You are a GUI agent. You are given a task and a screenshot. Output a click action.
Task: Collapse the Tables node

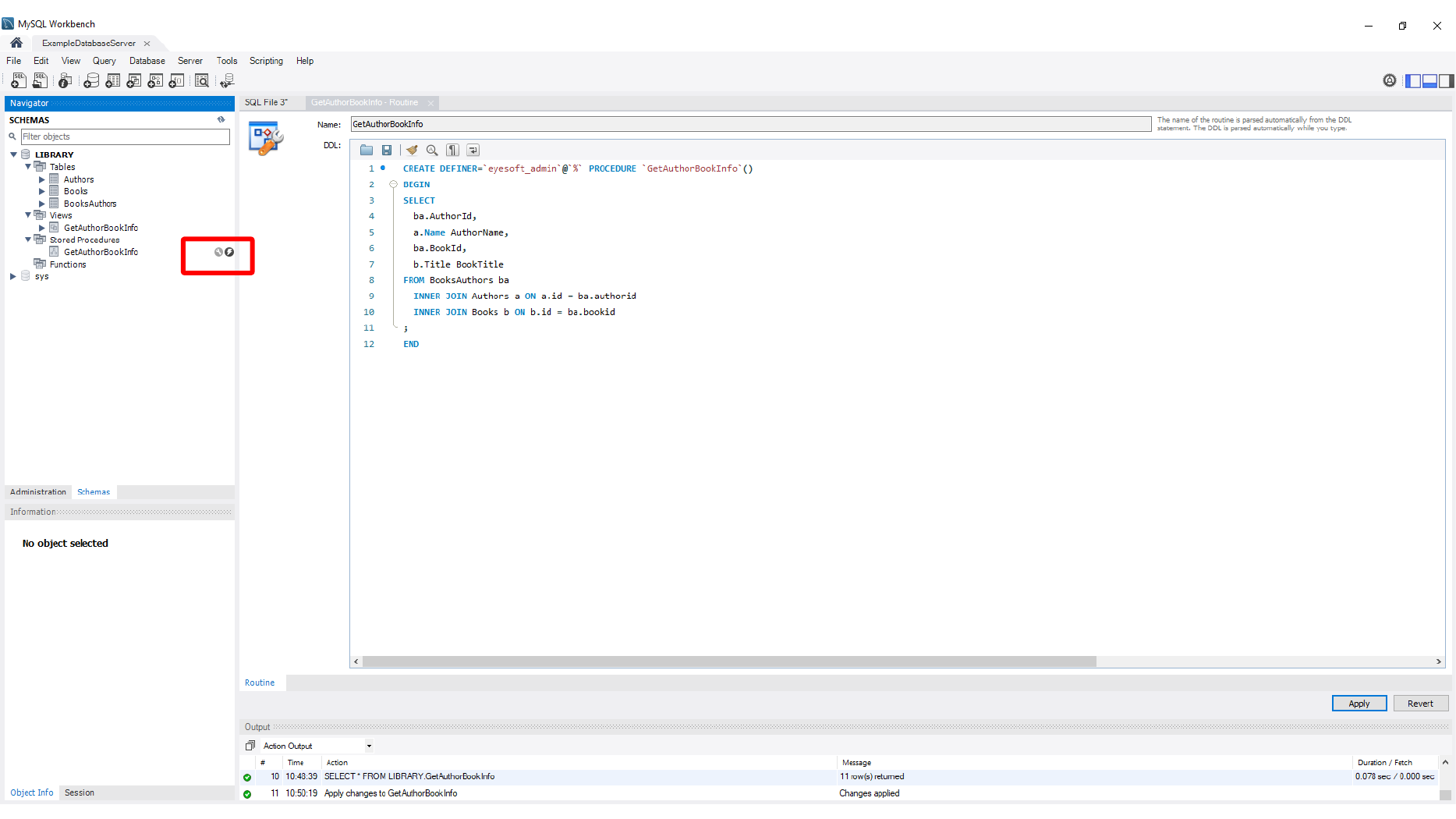28,167
